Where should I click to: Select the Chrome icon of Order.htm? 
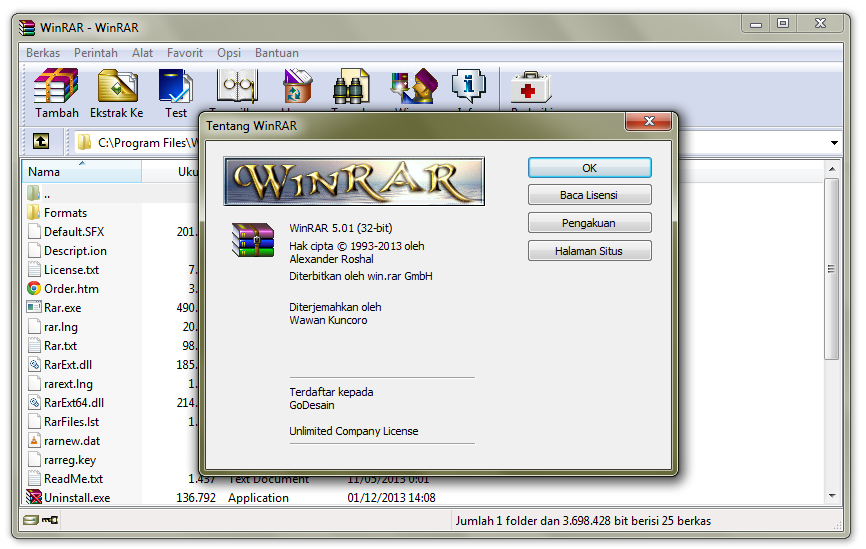34,288
